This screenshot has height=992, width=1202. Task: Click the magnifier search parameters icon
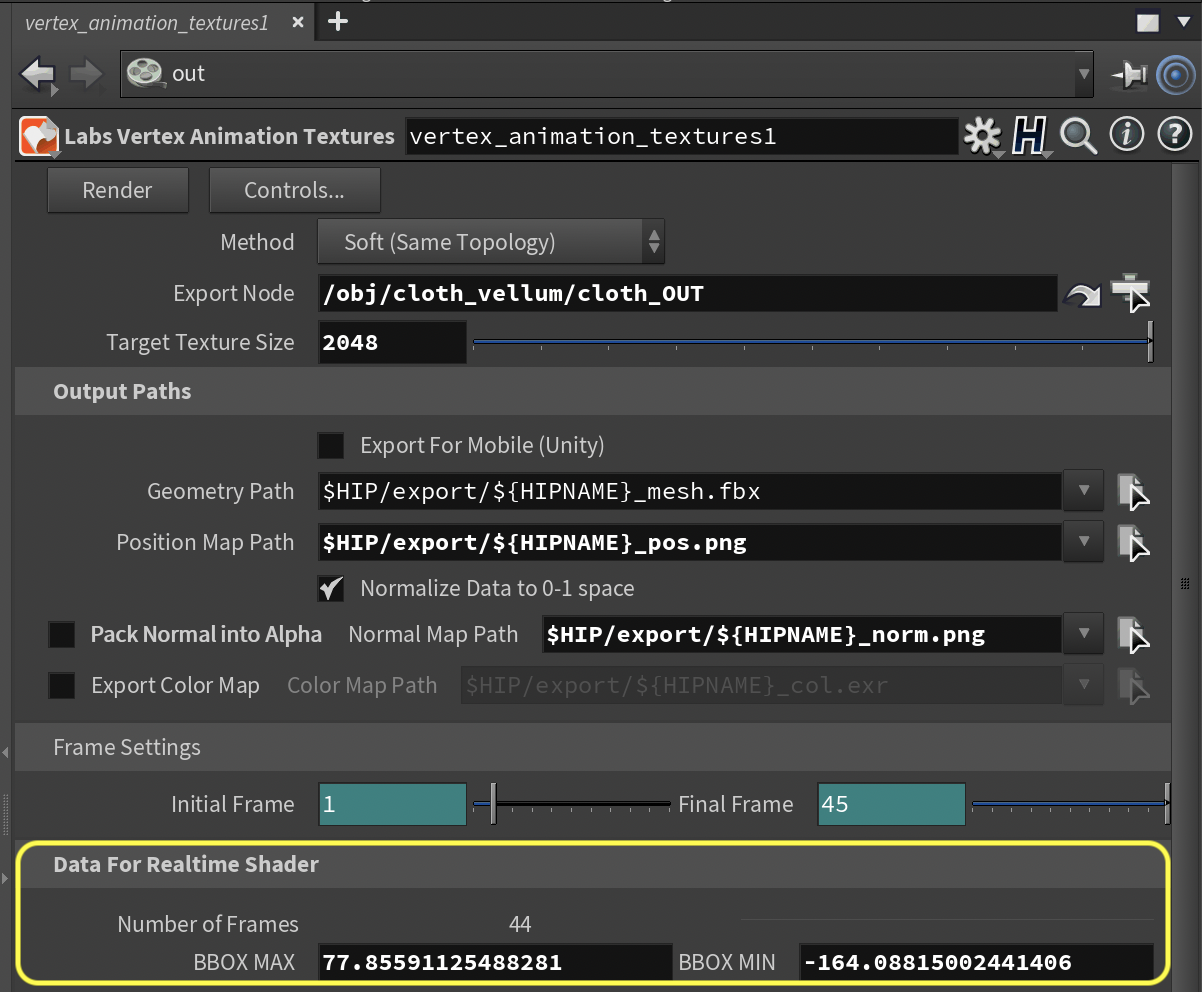click(x=1078, y=135)
